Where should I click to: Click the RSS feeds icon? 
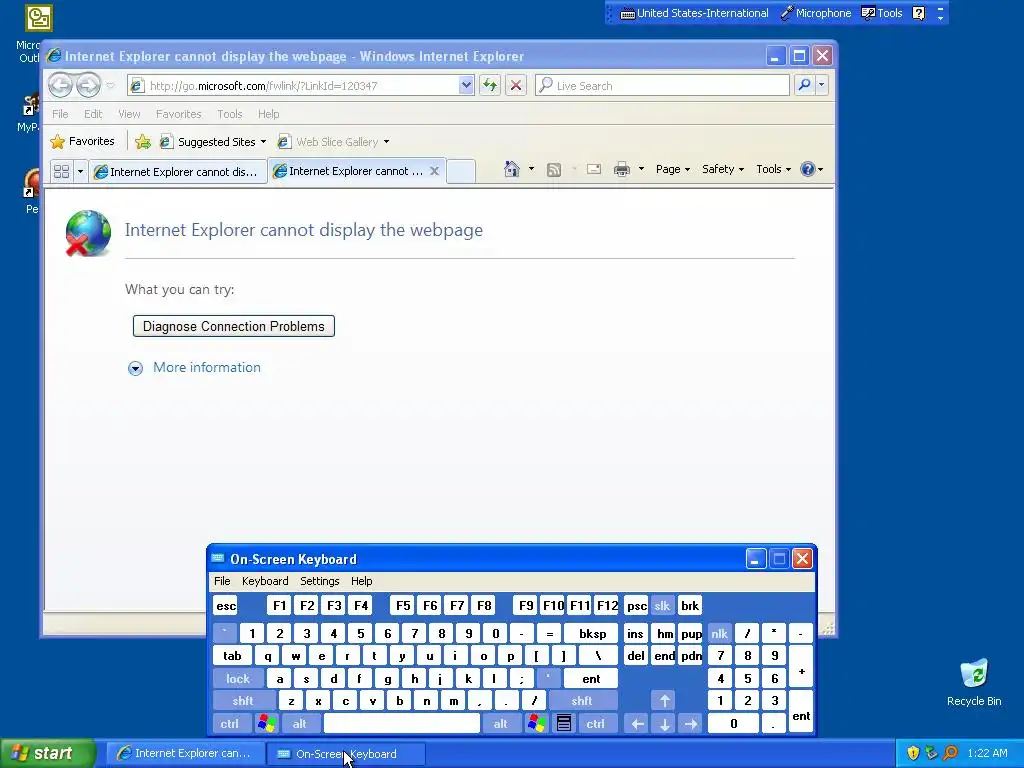click(554, 170)
